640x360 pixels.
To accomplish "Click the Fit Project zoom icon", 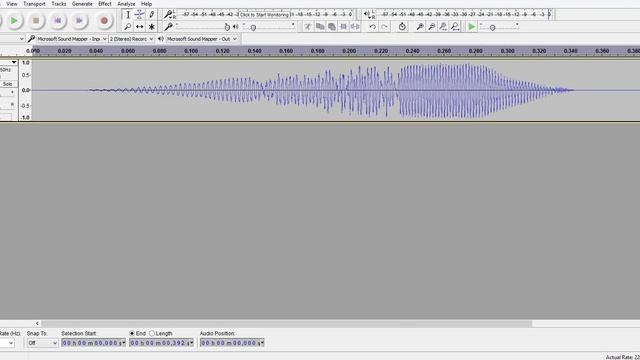I will [x=455, y=27].
